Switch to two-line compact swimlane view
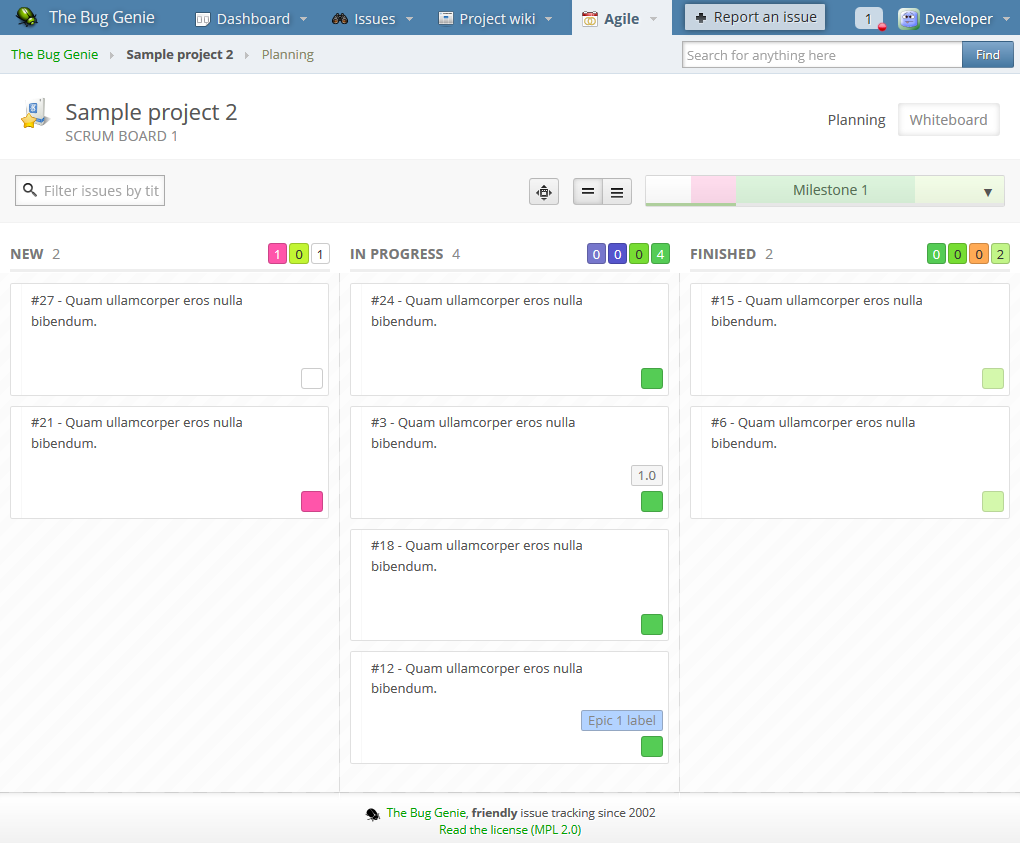 tap(588, 192)
